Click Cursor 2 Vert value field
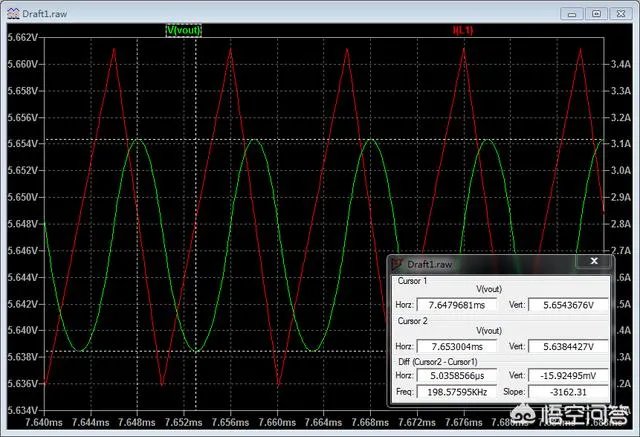Screen dimensions: 640x437 [x=565, y=347]
